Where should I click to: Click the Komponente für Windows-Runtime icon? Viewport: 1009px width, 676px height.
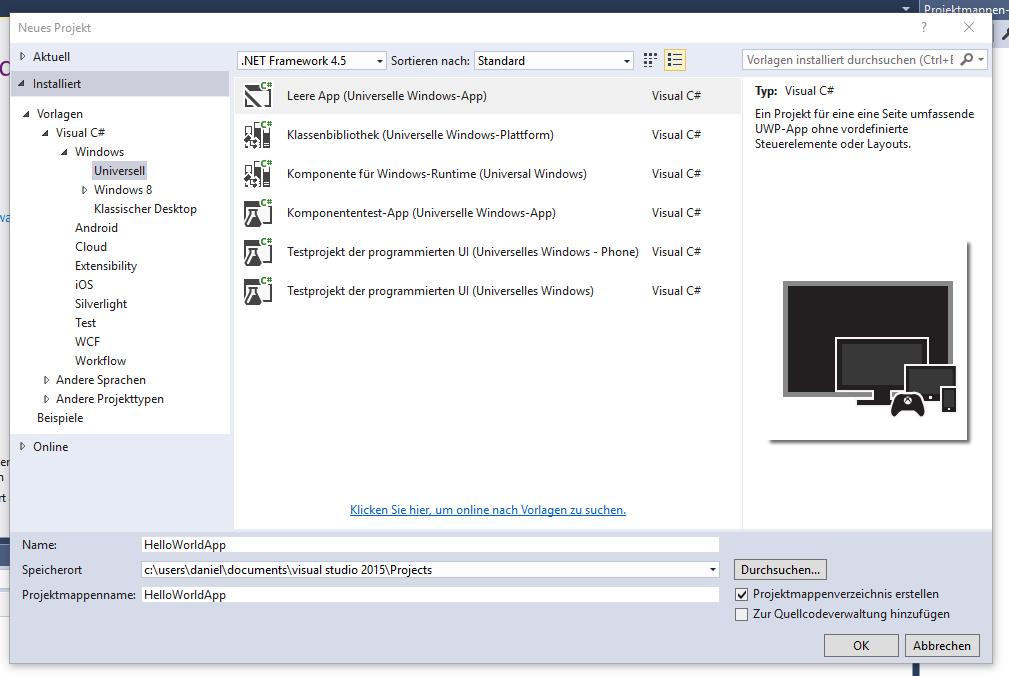[258, 174]
